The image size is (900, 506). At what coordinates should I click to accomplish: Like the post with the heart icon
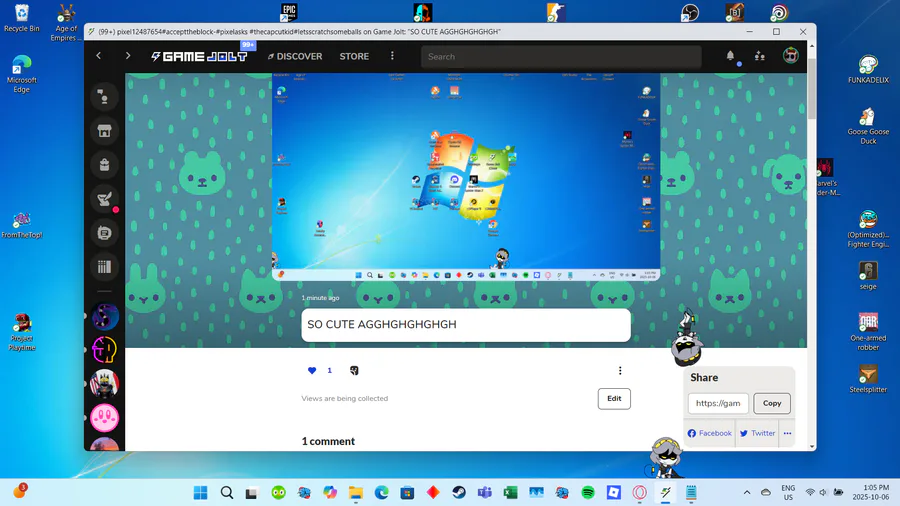[312, 371]
